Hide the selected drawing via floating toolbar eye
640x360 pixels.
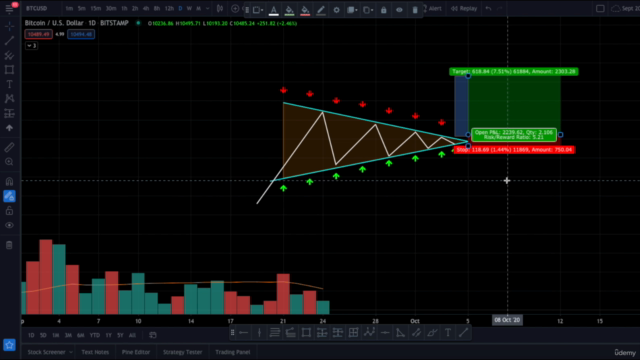click(399, 10)
